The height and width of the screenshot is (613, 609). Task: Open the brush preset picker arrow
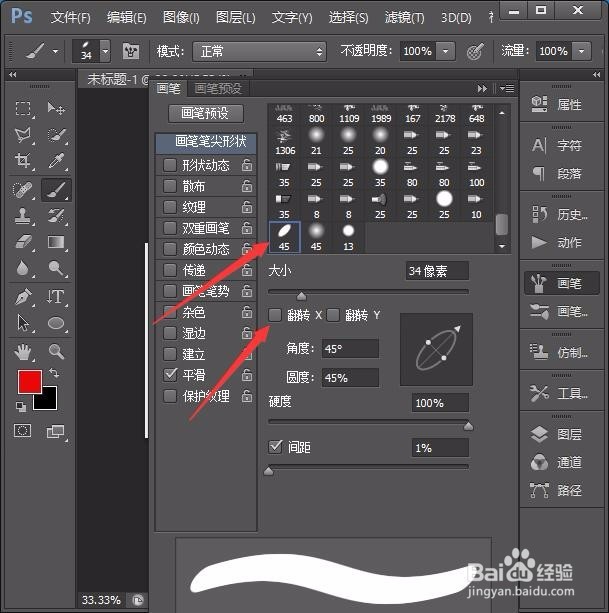[105, 51]
